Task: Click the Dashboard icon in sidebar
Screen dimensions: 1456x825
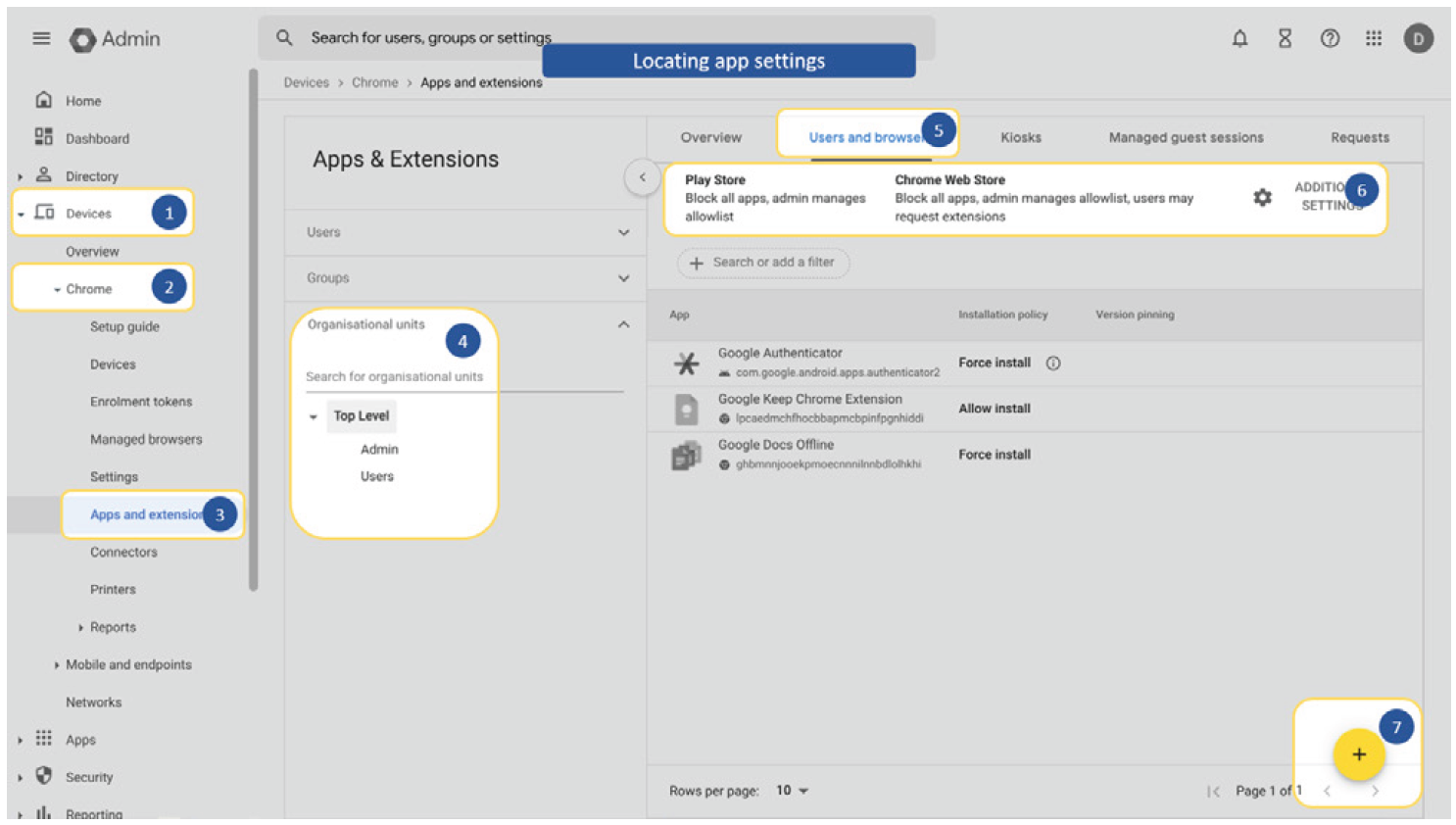Action: (x=43, y=137)
